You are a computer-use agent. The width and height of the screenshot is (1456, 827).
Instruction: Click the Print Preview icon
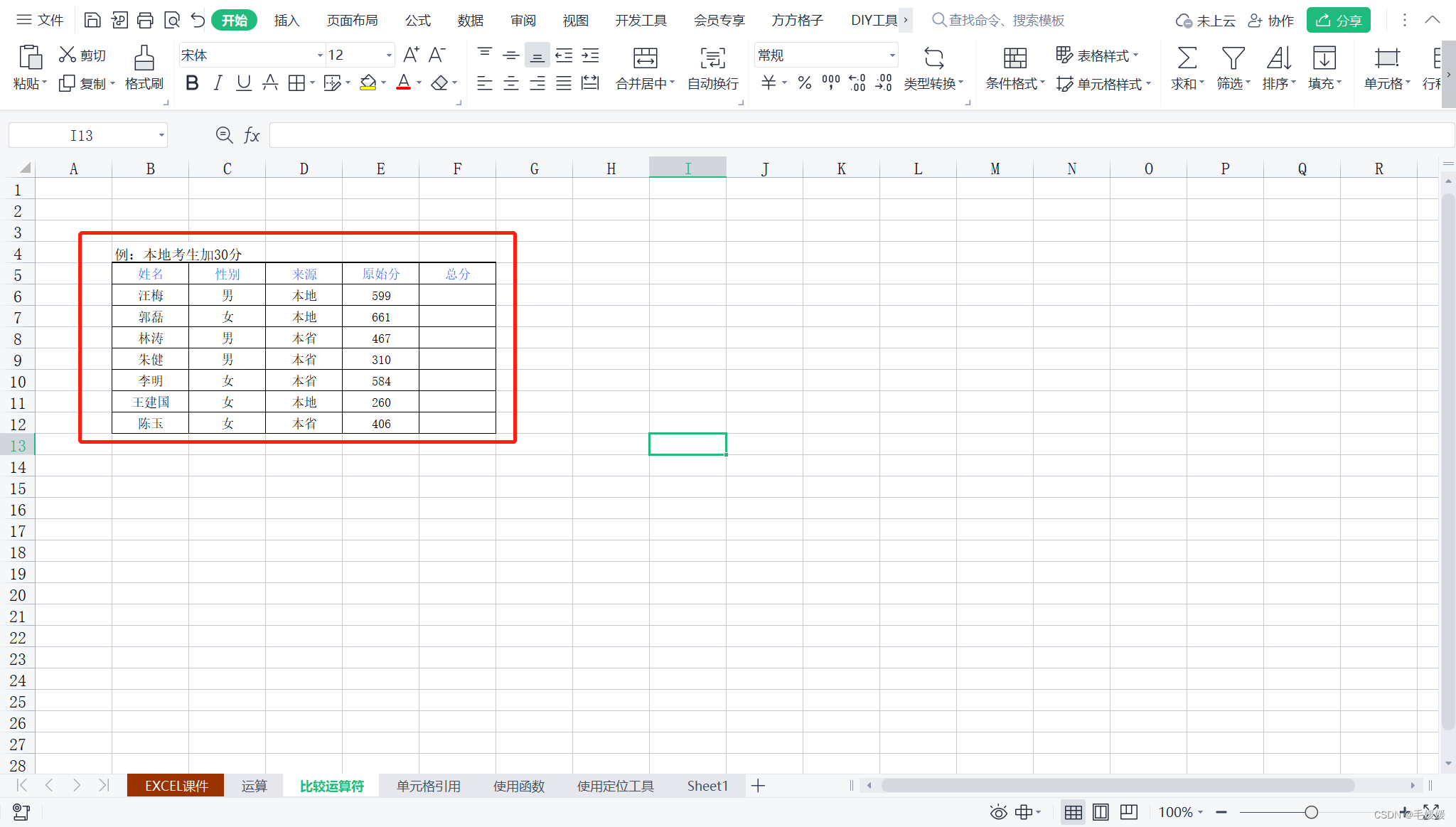(x=172, y=20)
